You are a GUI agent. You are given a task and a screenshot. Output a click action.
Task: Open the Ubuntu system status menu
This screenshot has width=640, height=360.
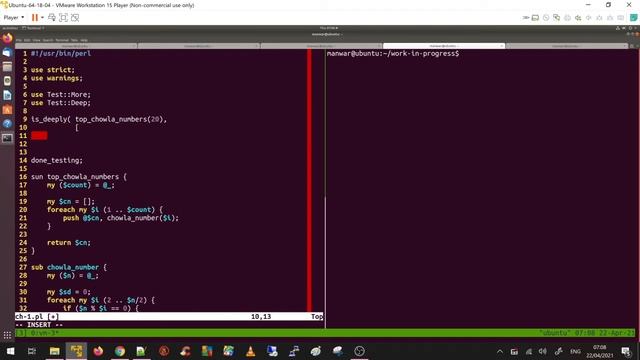(627, 28)
